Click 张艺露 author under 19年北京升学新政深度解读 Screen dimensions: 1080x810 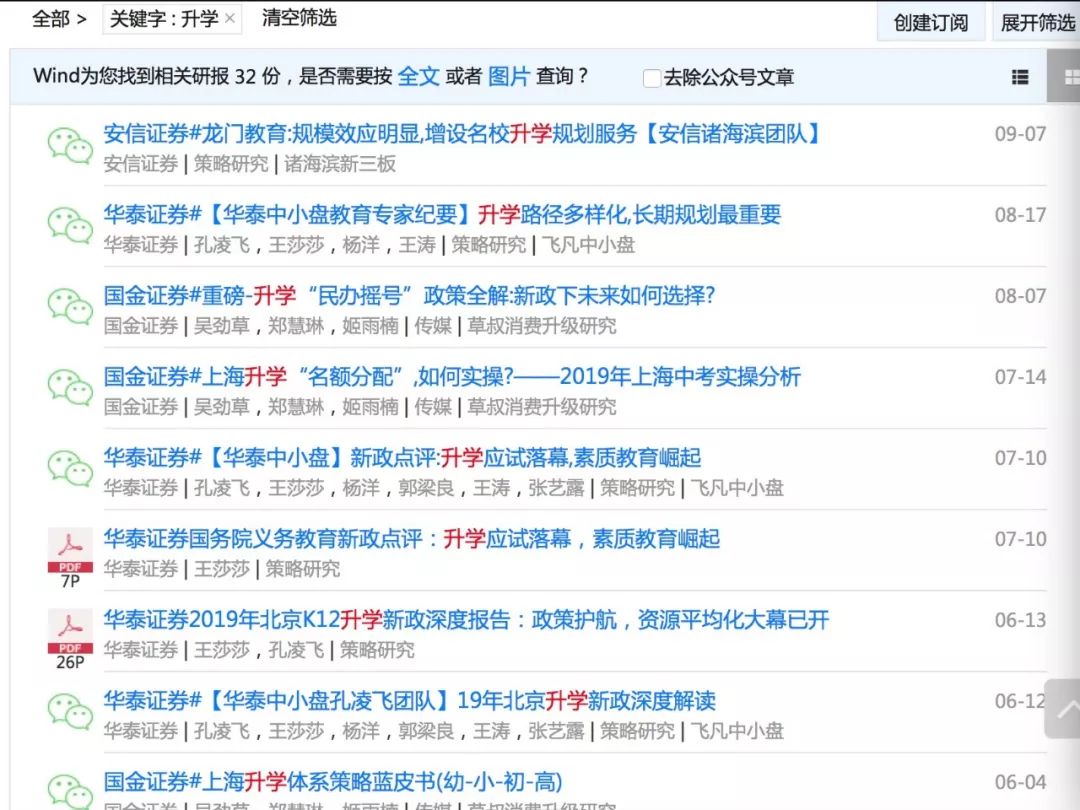557,731
